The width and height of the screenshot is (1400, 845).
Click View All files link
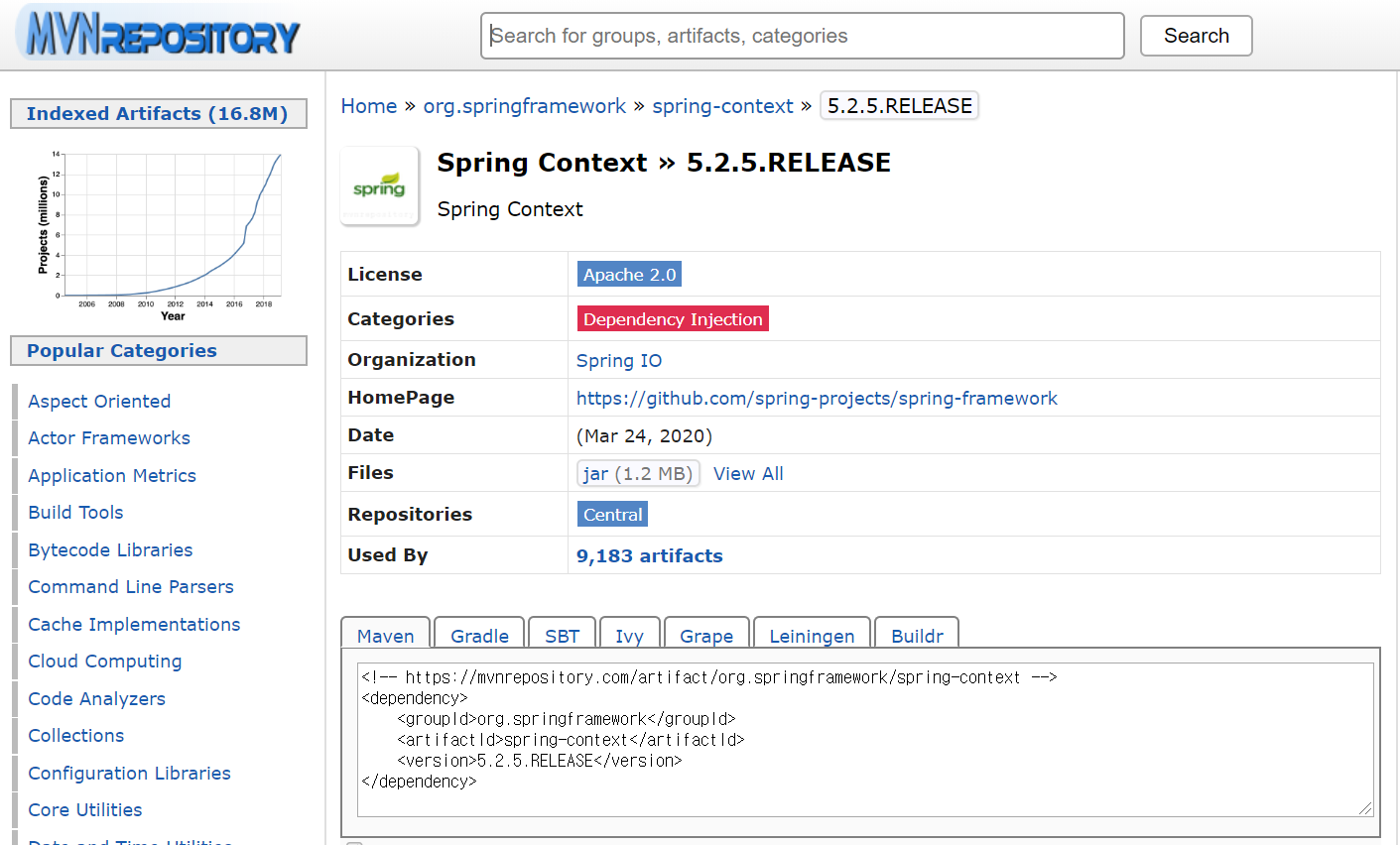[x=748, y=474]
